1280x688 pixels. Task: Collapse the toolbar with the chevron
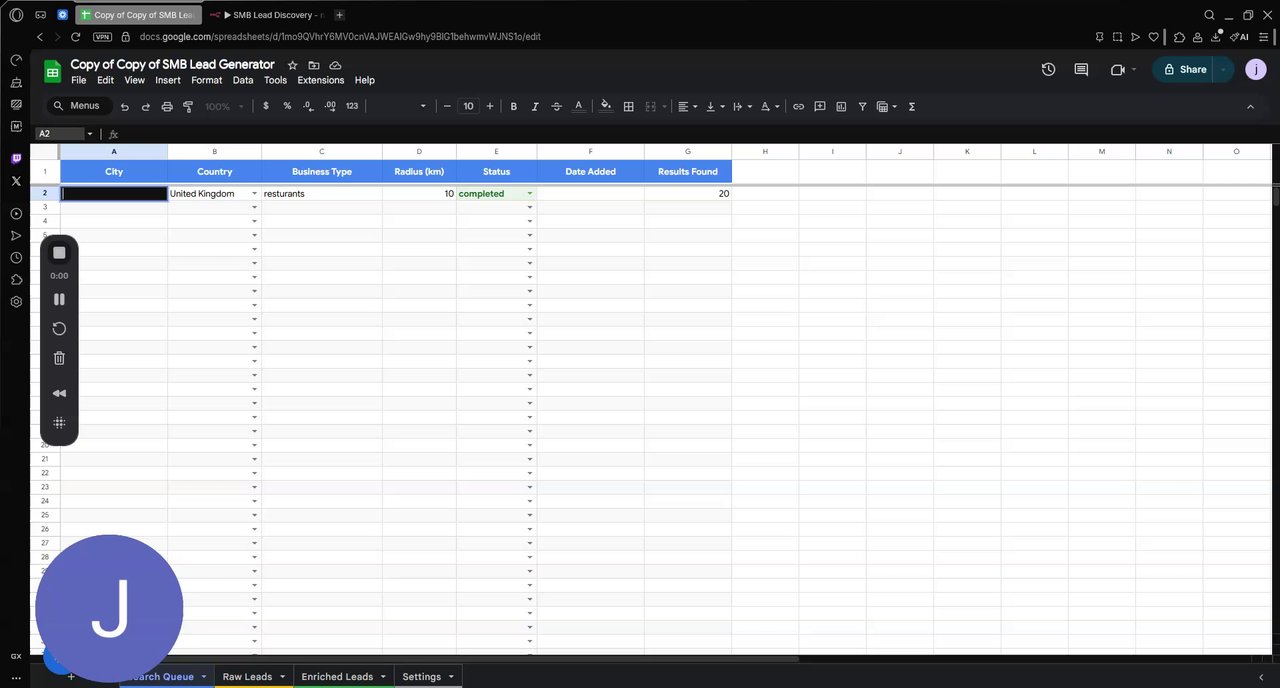pyautogui.click(x=1250, y=106)
